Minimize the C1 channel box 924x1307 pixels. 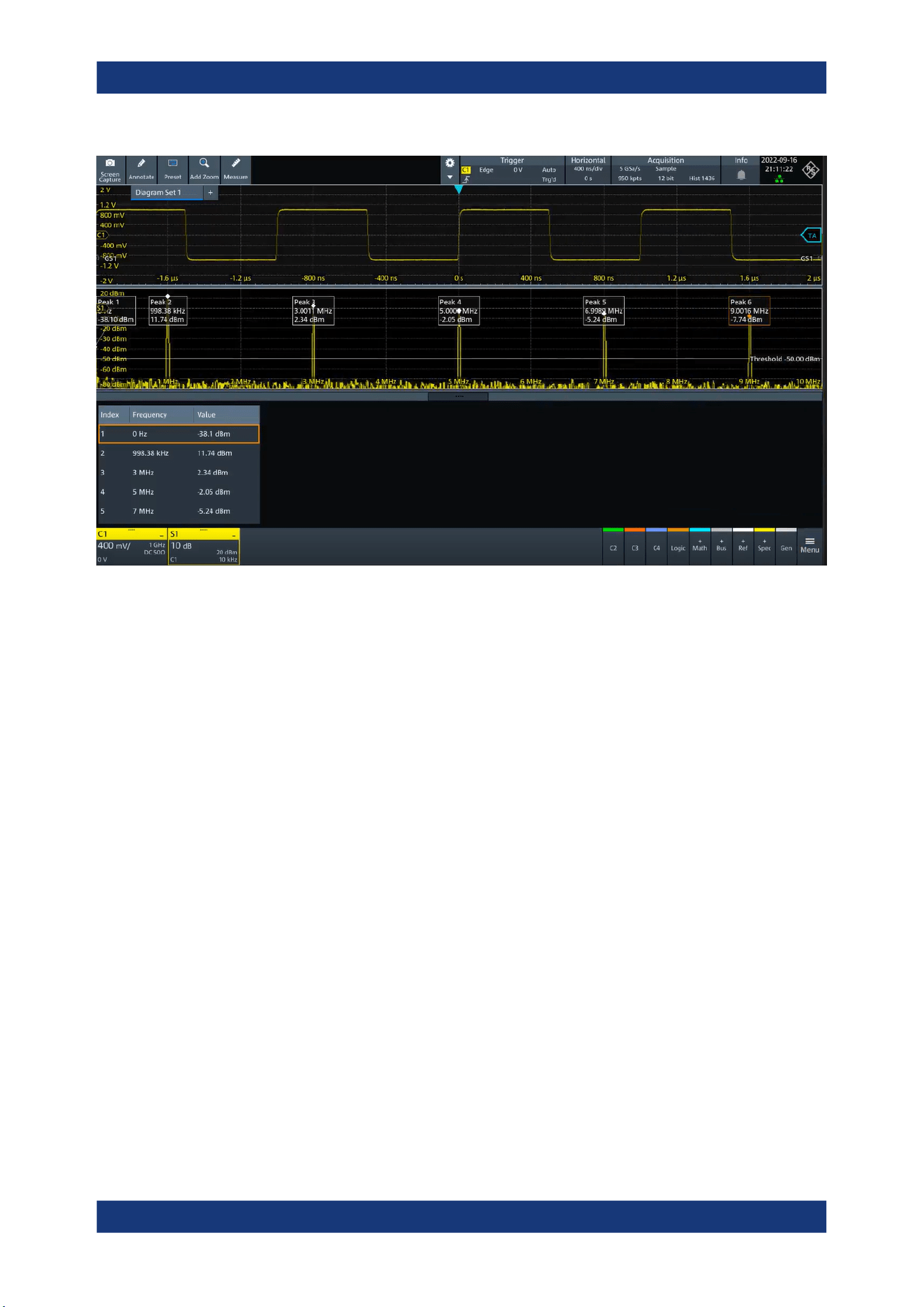[161, 534]
